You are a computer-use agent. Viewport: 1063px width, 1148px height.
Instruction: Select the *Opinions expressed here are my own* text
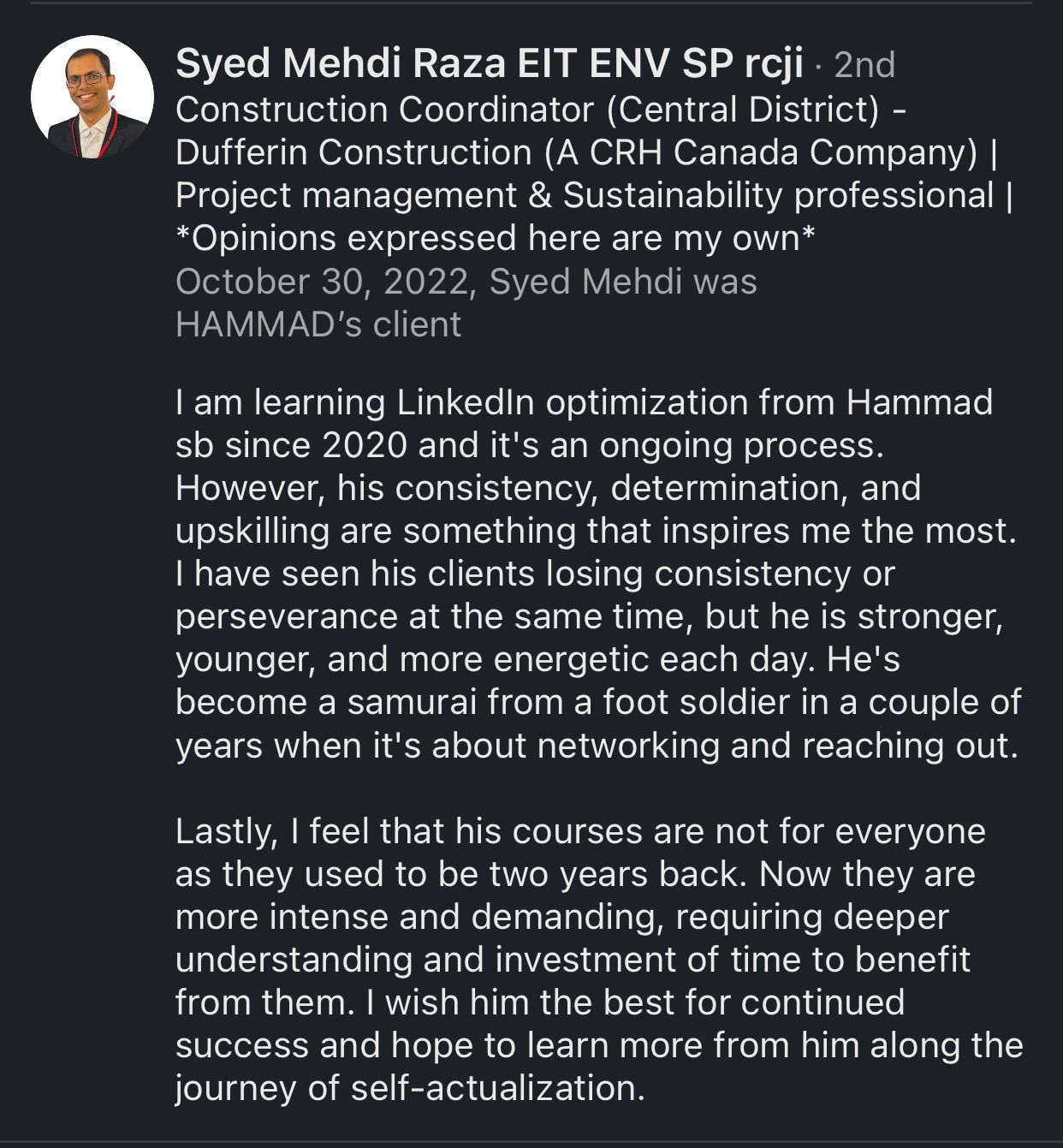coord(495,238)
